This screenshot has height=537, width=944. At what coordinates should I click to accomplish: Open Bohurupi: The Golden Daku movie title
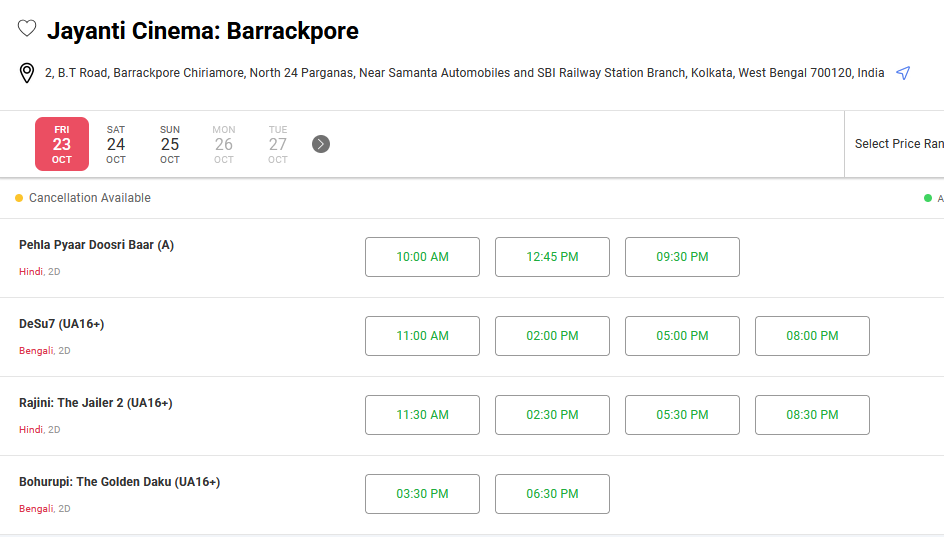(119, 482)
